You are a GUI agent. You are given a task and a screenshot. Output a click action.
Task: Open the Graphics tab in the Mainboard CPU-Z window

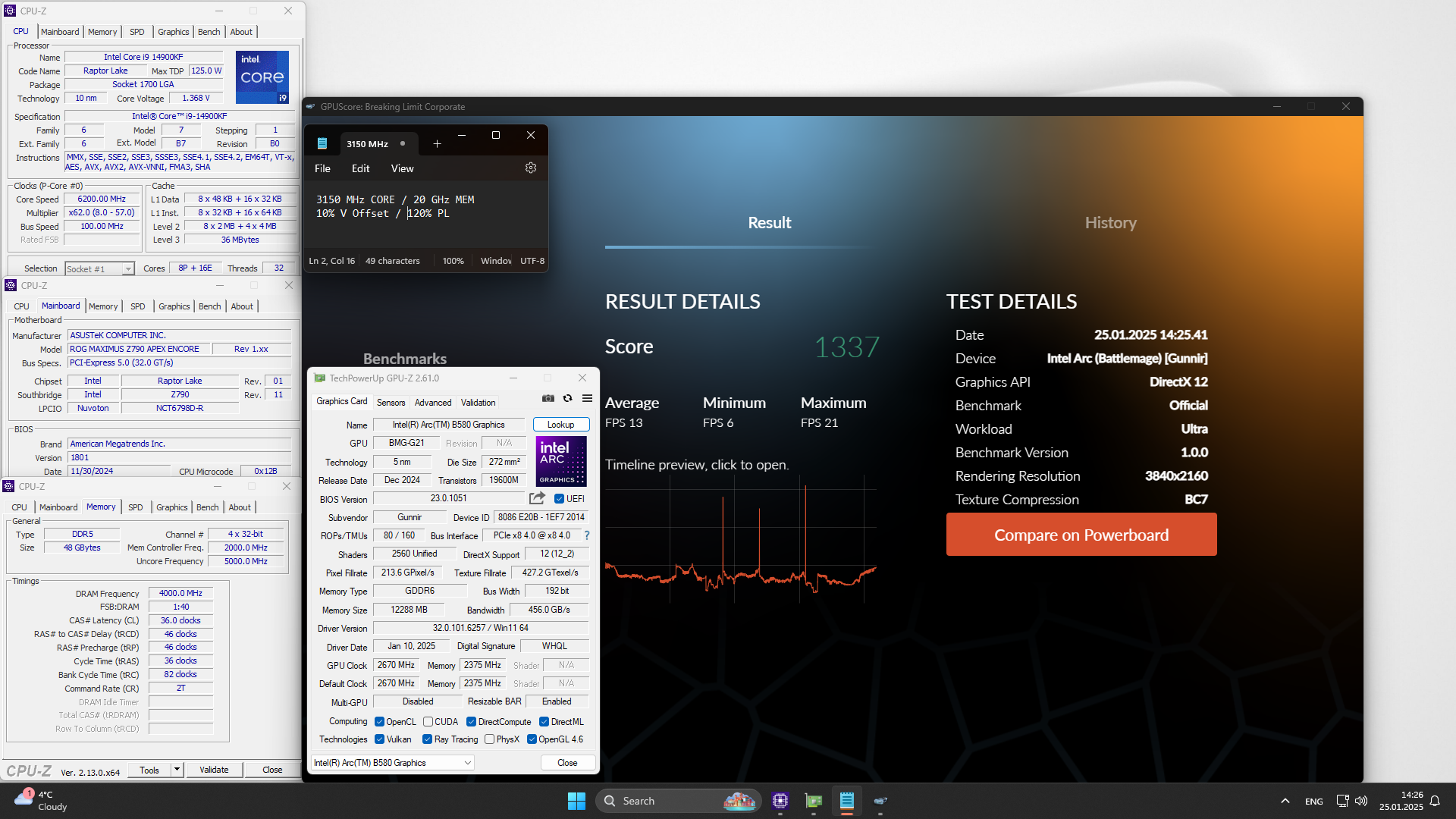click(x=174, y=306)
